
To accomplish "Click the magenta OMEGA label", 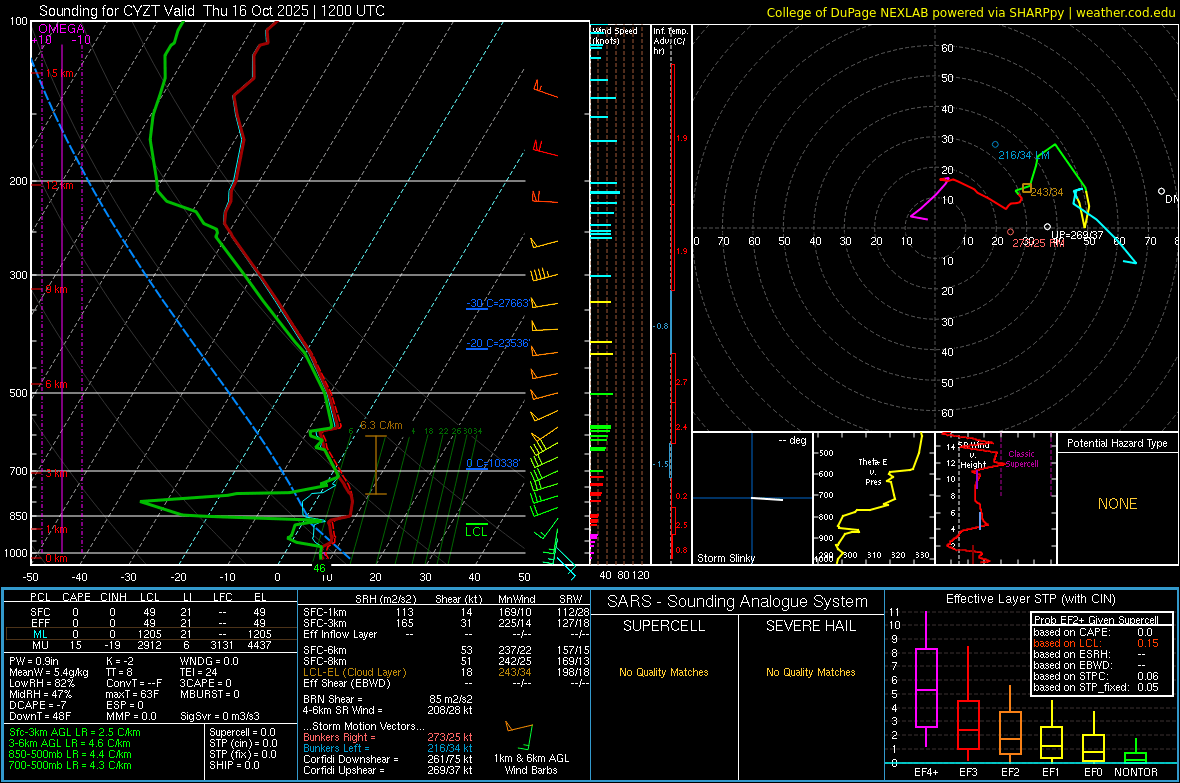I will 61,29.
